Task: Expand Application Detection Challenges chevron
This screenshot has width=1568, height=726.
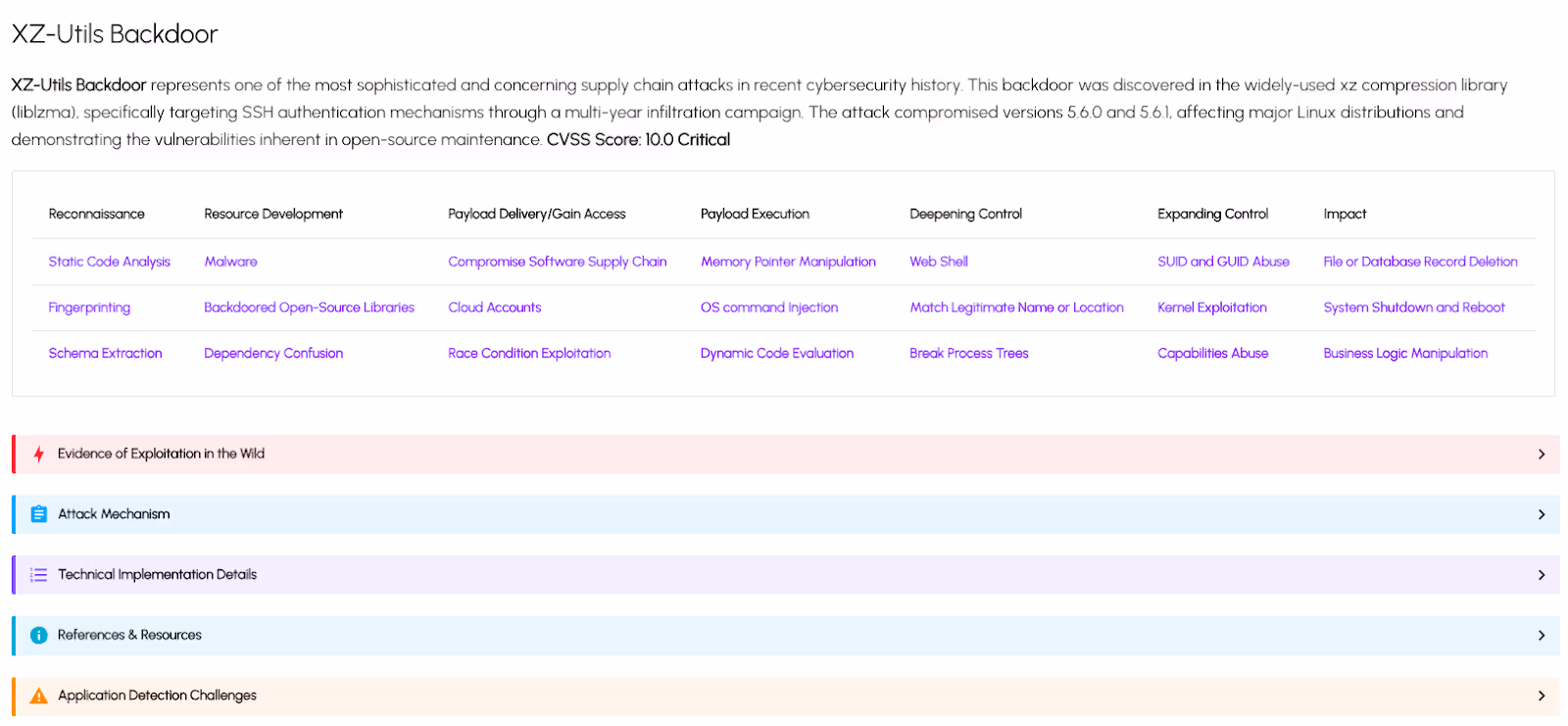Action: [x=1542, y=696]
